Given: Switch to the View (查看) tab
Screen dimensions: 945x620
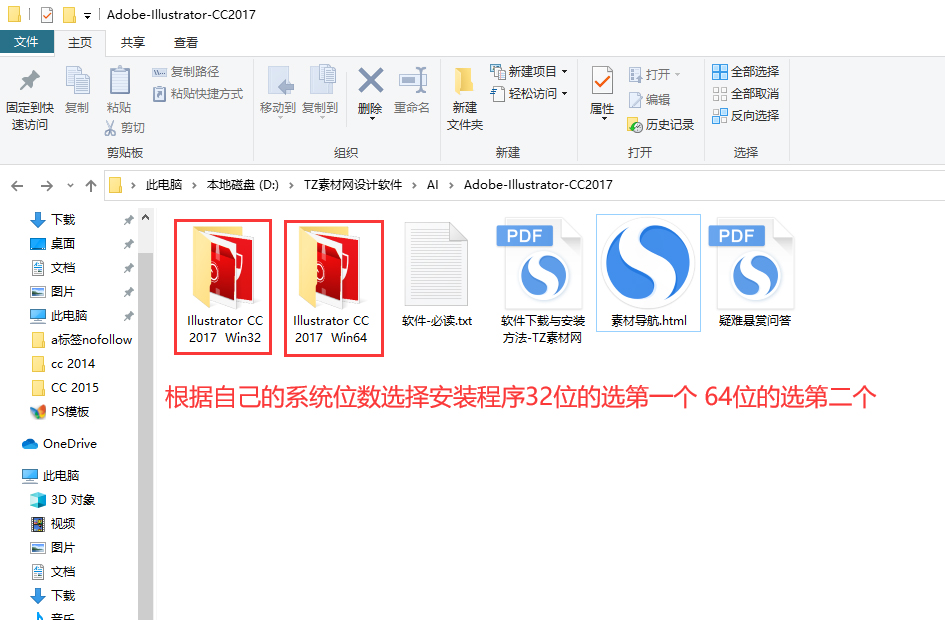Looking at the screenshot, I should [x=186, y=43].
